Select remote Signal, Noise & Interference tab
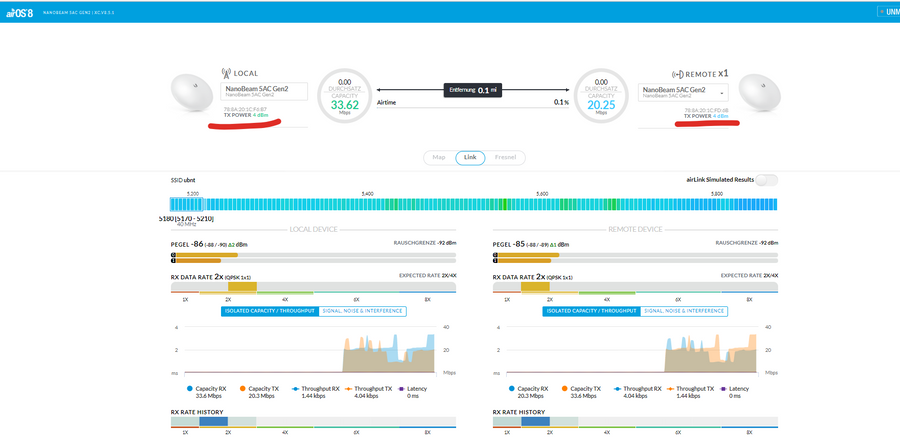This screenshot has width=900, height=446. 684,311
